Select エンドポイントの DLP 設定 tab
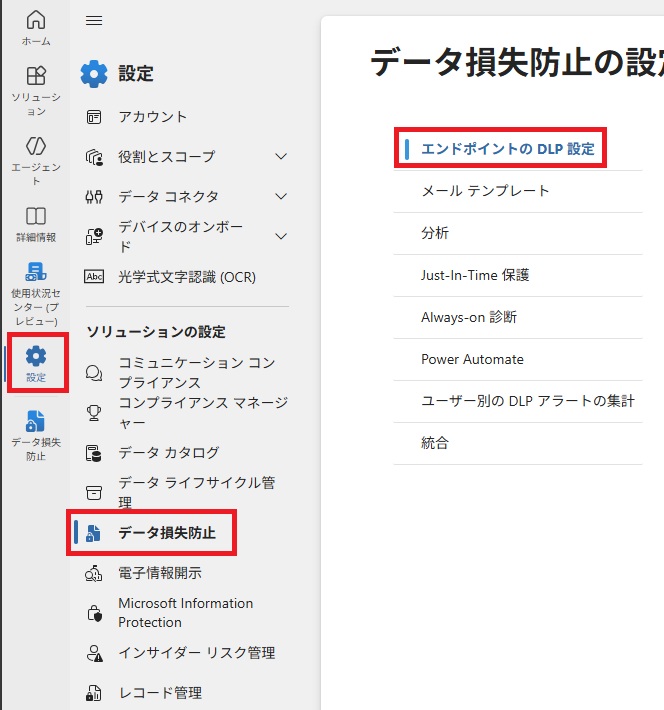The width and height of the screenshot is (664, 710). point(508,149)
